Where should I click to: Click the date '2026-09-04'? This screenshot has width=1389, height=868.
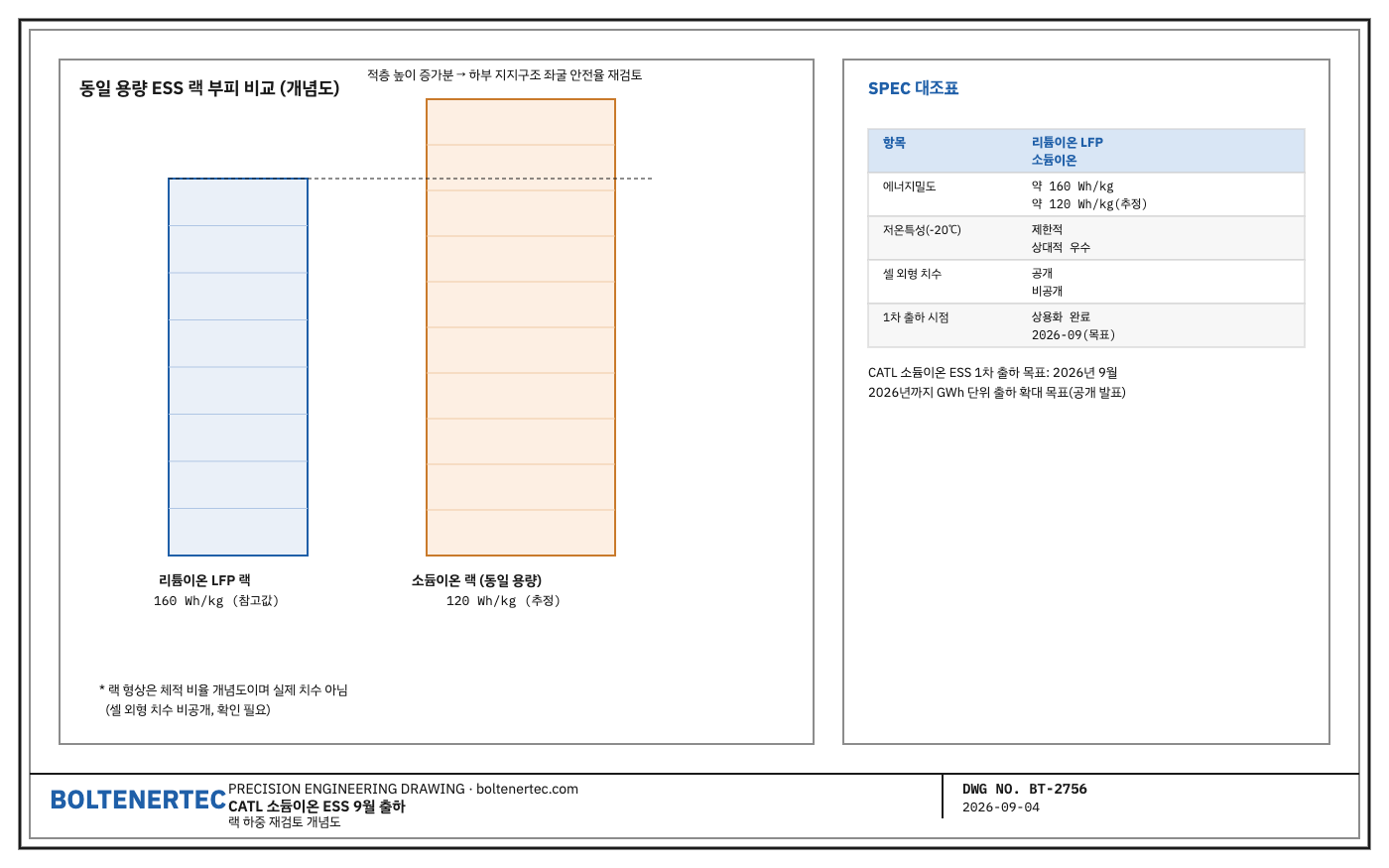click(1001, 807)
